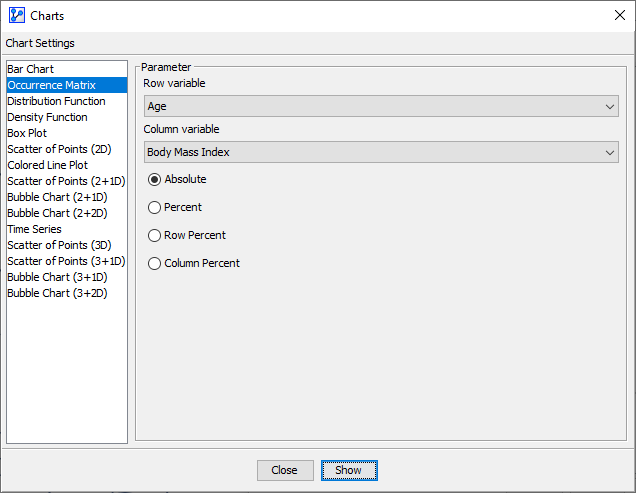Screen dimensions: 636x493
Task: Select Bubble Chart (3+2D) item
Action: 57,293
